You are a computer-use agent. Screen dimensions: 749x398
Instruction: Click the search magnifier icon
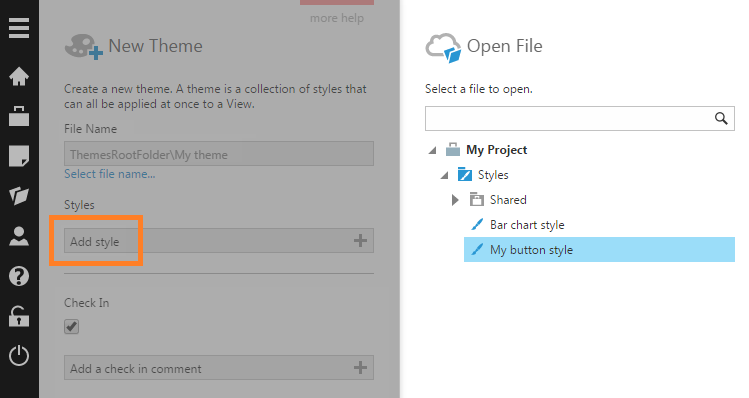[x=721, y=118]
